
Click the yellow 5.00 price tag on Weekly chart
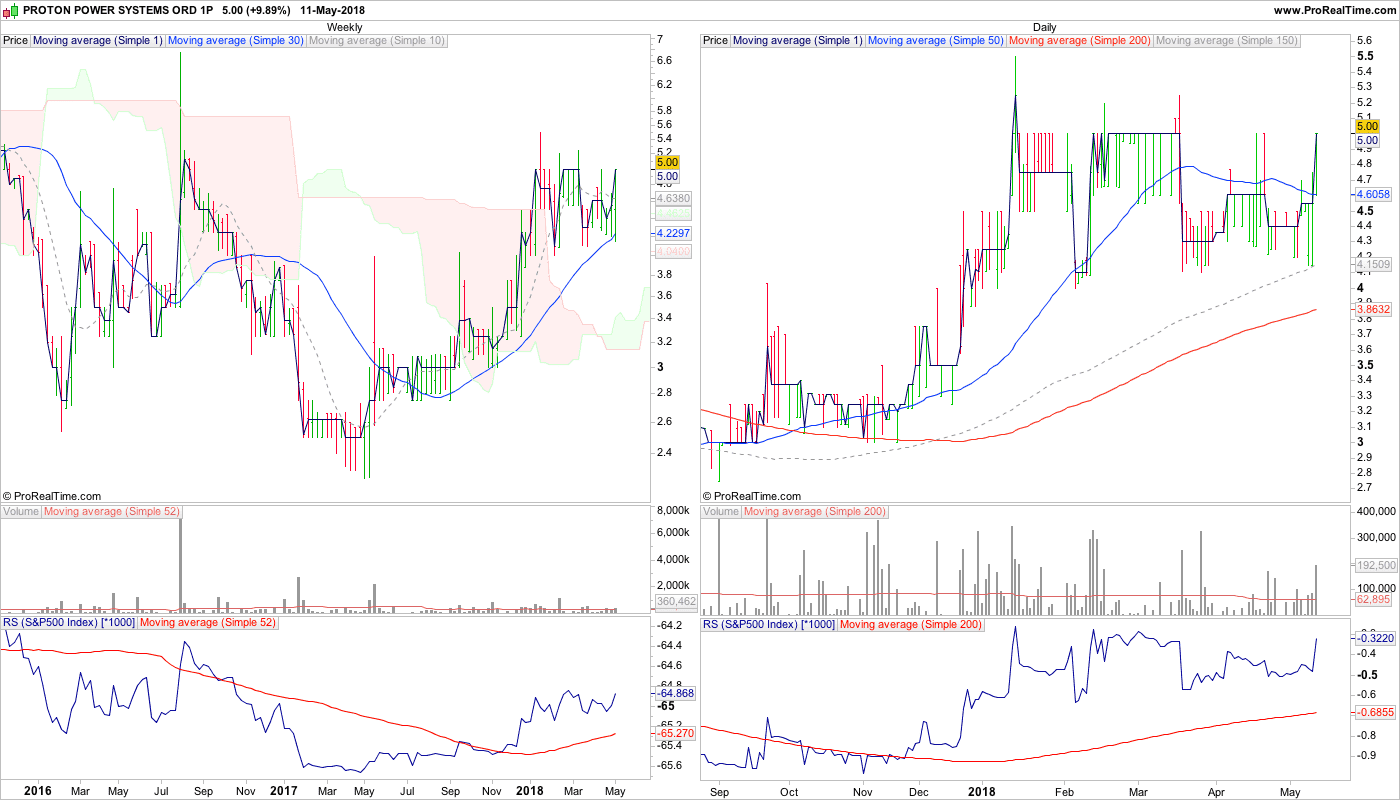[667, 162]
